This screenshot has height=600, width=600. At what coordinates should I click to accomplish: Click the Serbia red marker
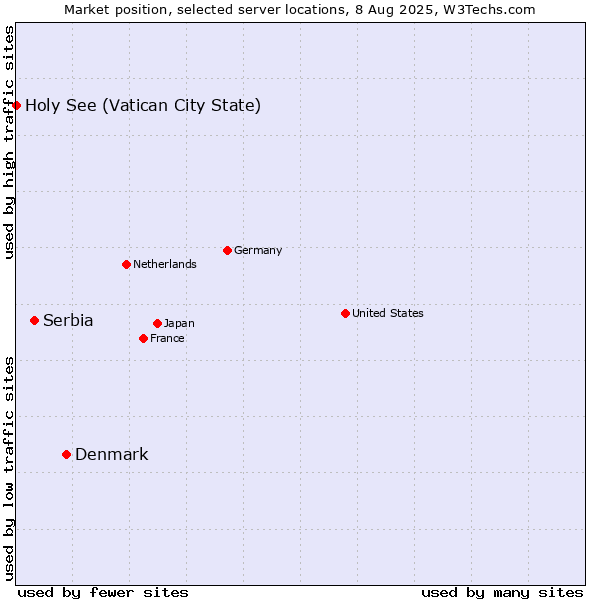(x=34, y=321)
